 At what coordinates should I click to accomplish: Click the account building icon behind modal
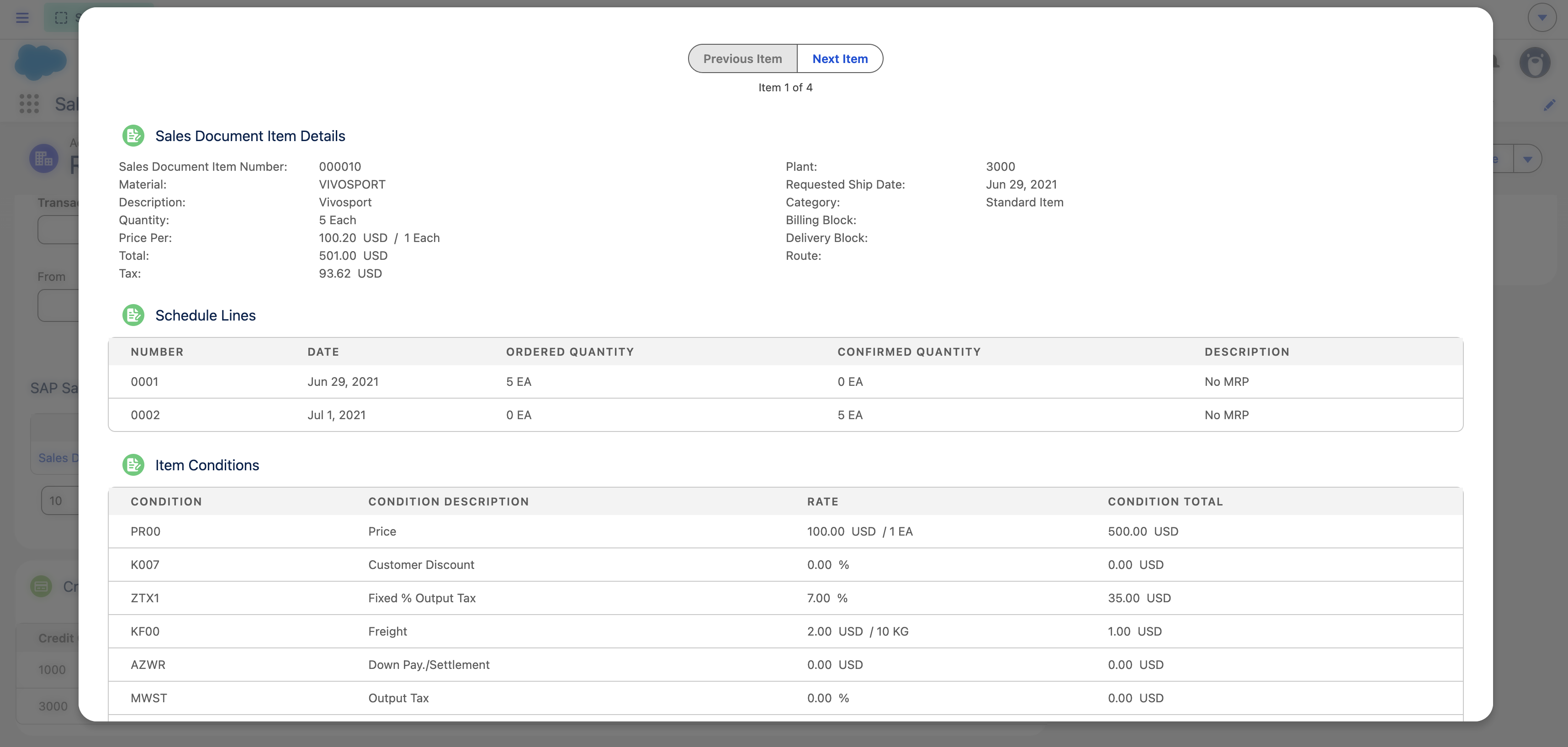tap(44, 159)
